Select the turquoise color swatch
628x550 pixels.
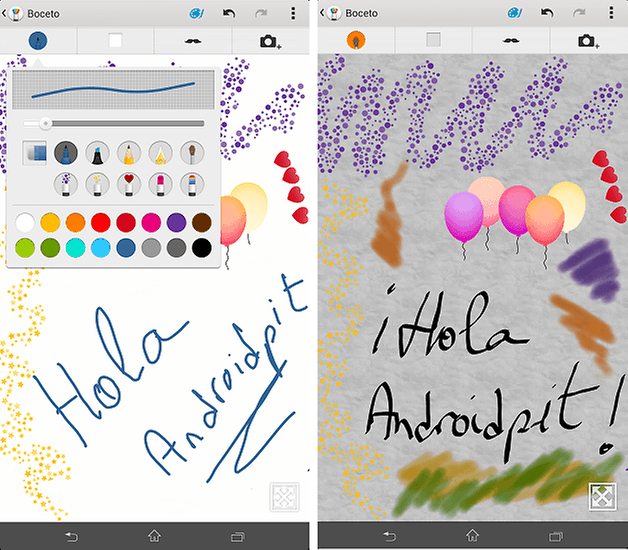point(75,248)
